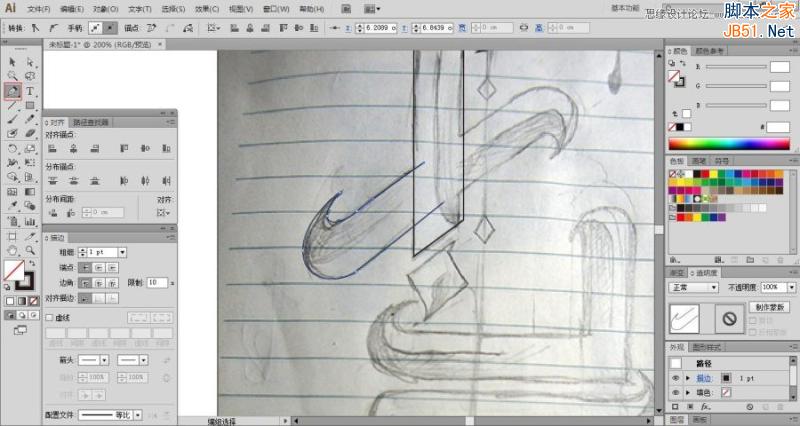Select the Lasso tool
Image resolution: width=800 pixels, height=426 pixels.
(x=30, y=77)
